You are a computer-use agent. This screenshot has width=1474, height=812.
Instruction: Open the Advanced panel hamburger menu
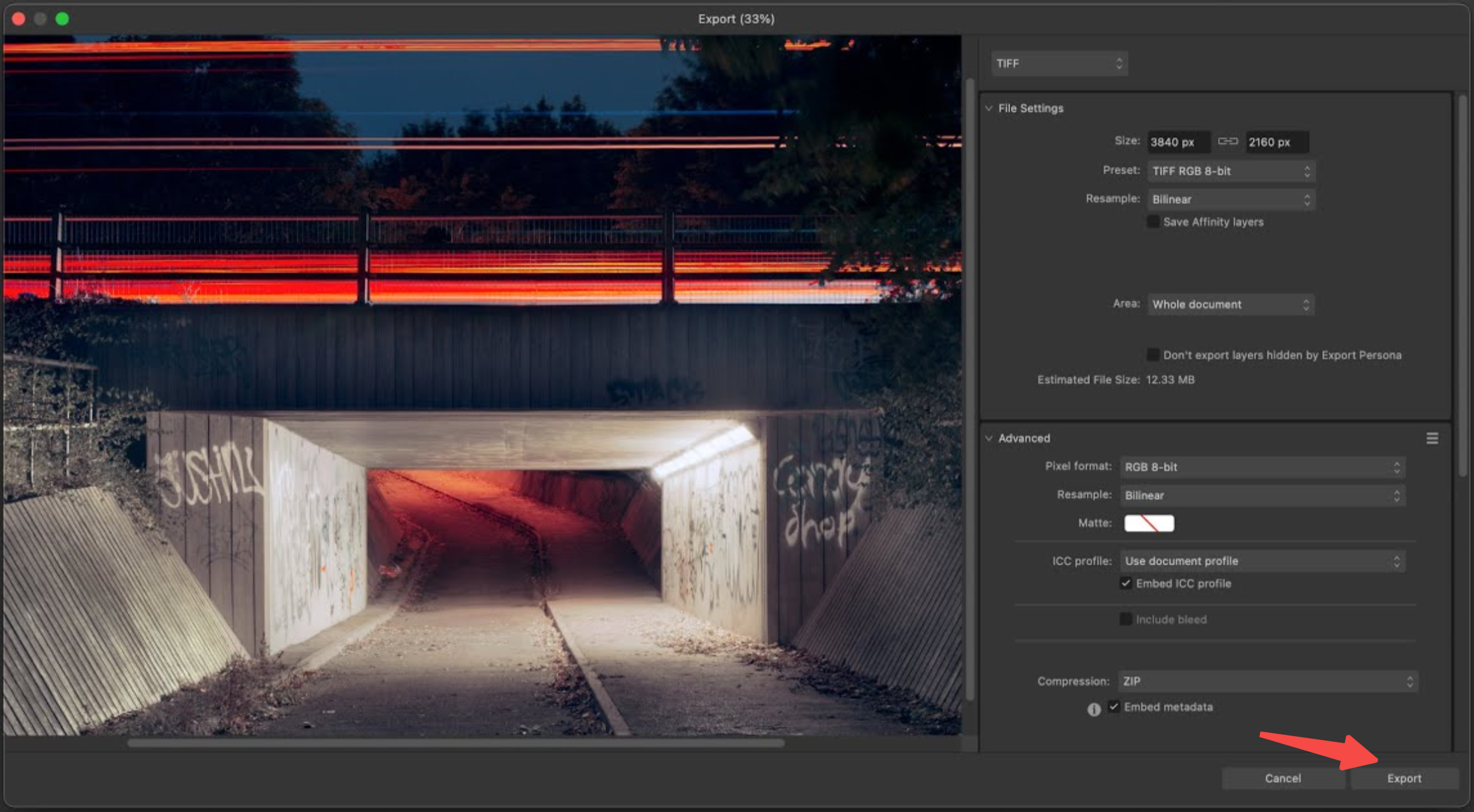tap(1432, 438)
